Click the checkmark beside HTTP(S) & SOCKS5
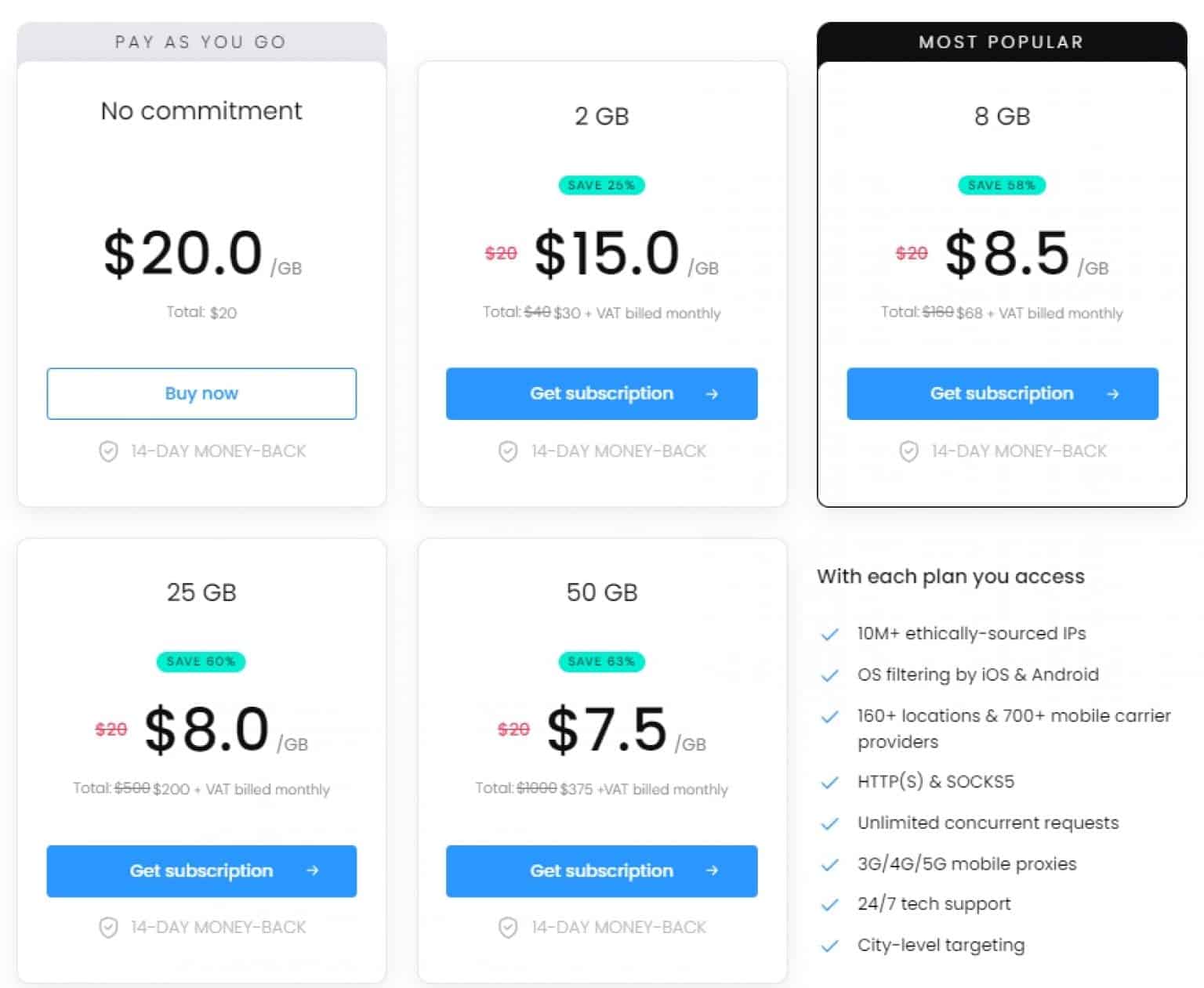 829,782
